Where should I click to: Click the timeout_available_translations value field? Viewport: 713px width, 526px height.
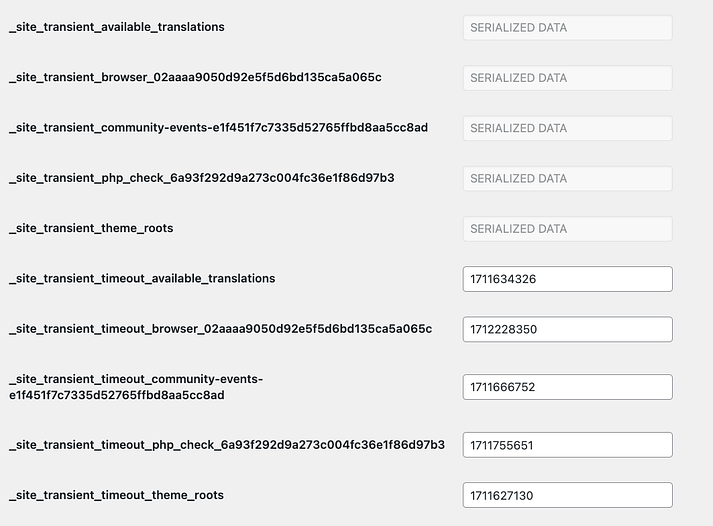pos(567,279)
